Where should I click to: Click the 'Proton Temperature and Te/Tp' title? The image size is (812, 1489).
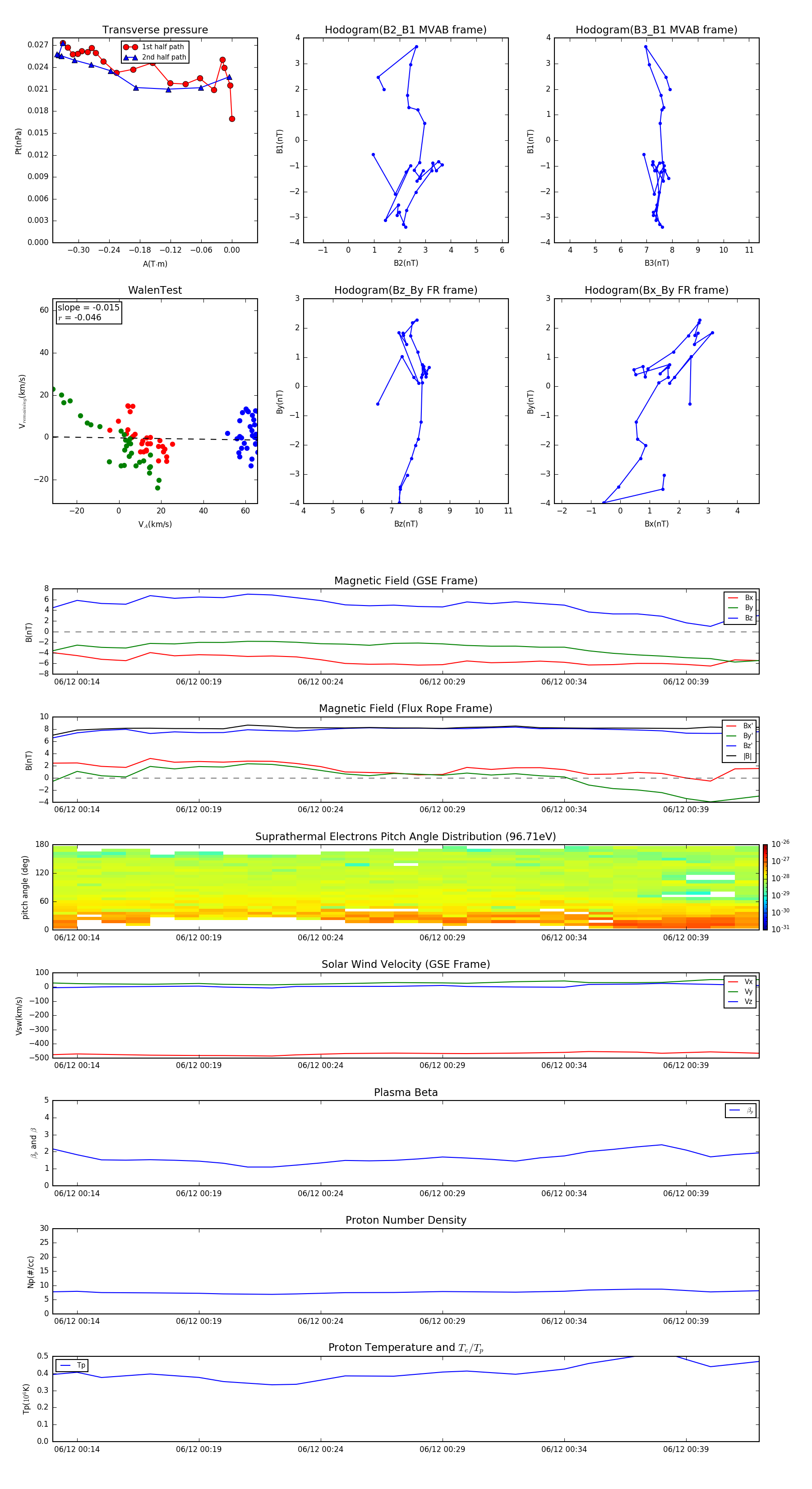tap(406, 1348)
